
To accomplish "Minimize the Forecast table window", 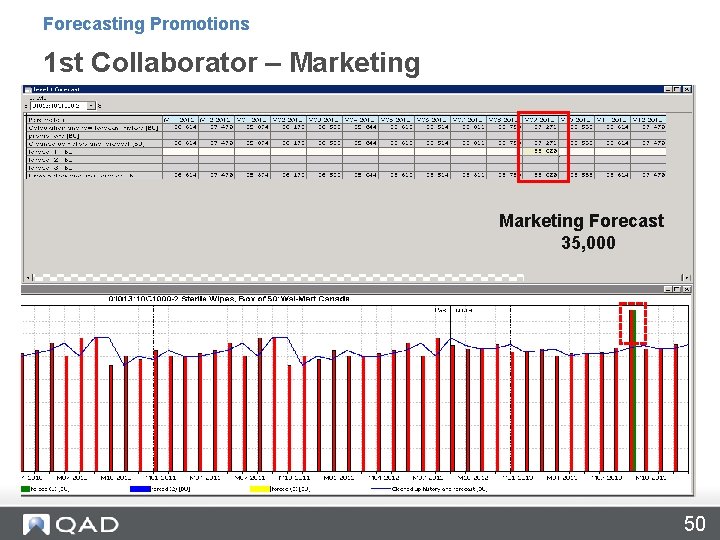I will click(x=669, y=89).
